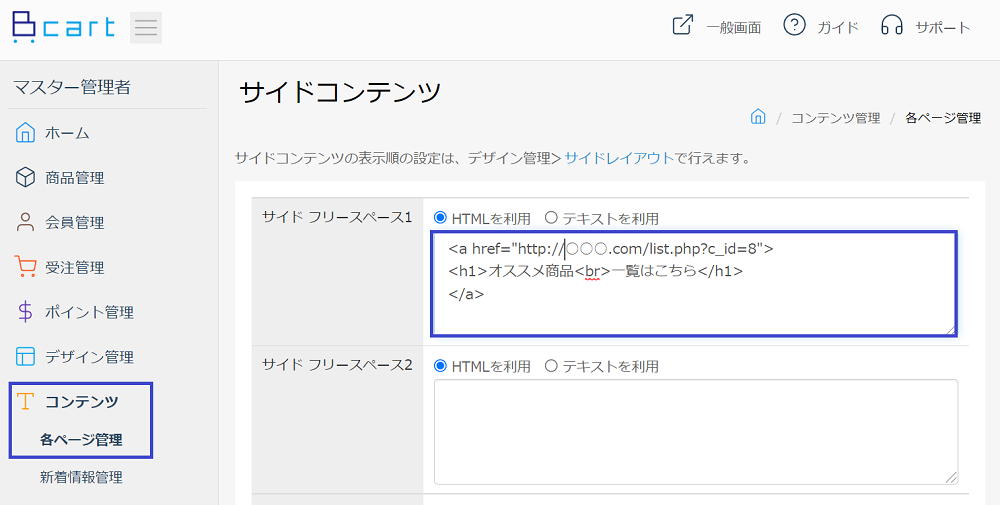Click the デザイン管理 layout icon
Screen dimensions: 1000x505
tap(25, 356)
